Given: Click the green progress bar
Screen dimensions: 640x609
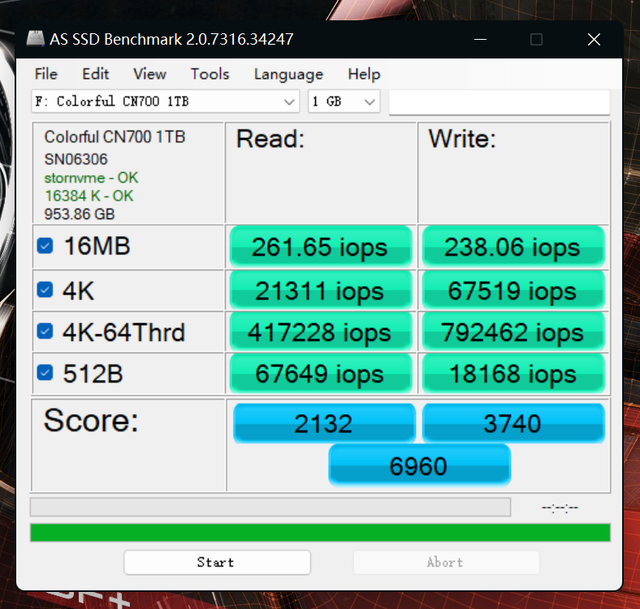Looking at the screenshot, I should [x=320, y=533].
